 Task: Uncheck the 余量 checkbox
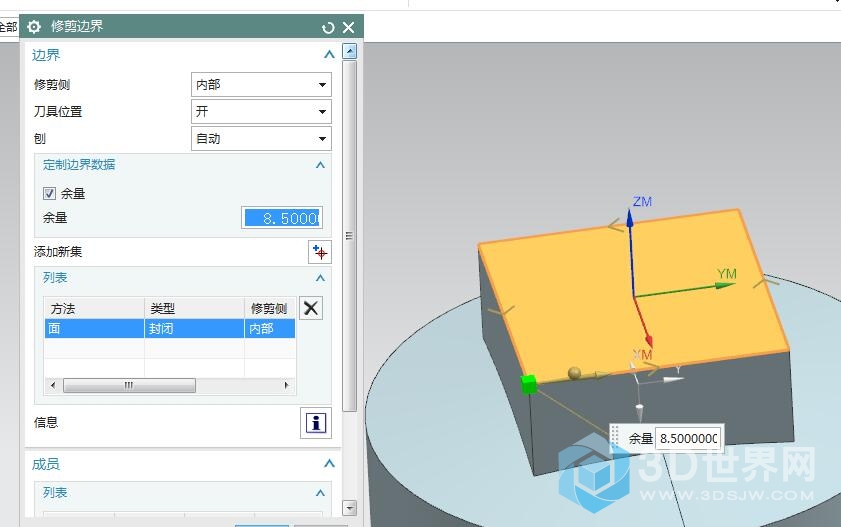pos(49,193)
